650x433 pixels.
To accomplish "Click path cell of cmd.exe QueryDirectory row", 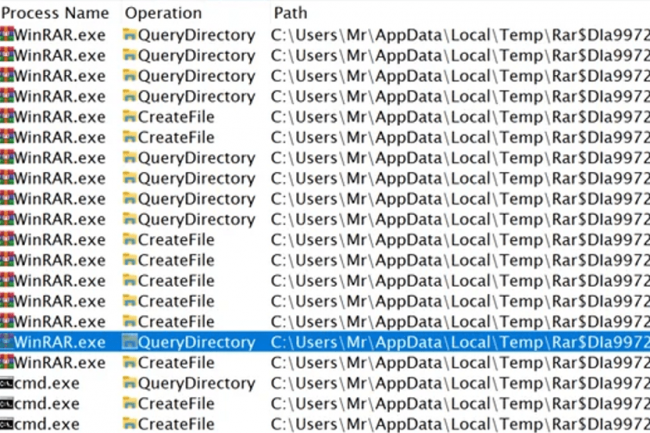I will (x=460, y=383).
